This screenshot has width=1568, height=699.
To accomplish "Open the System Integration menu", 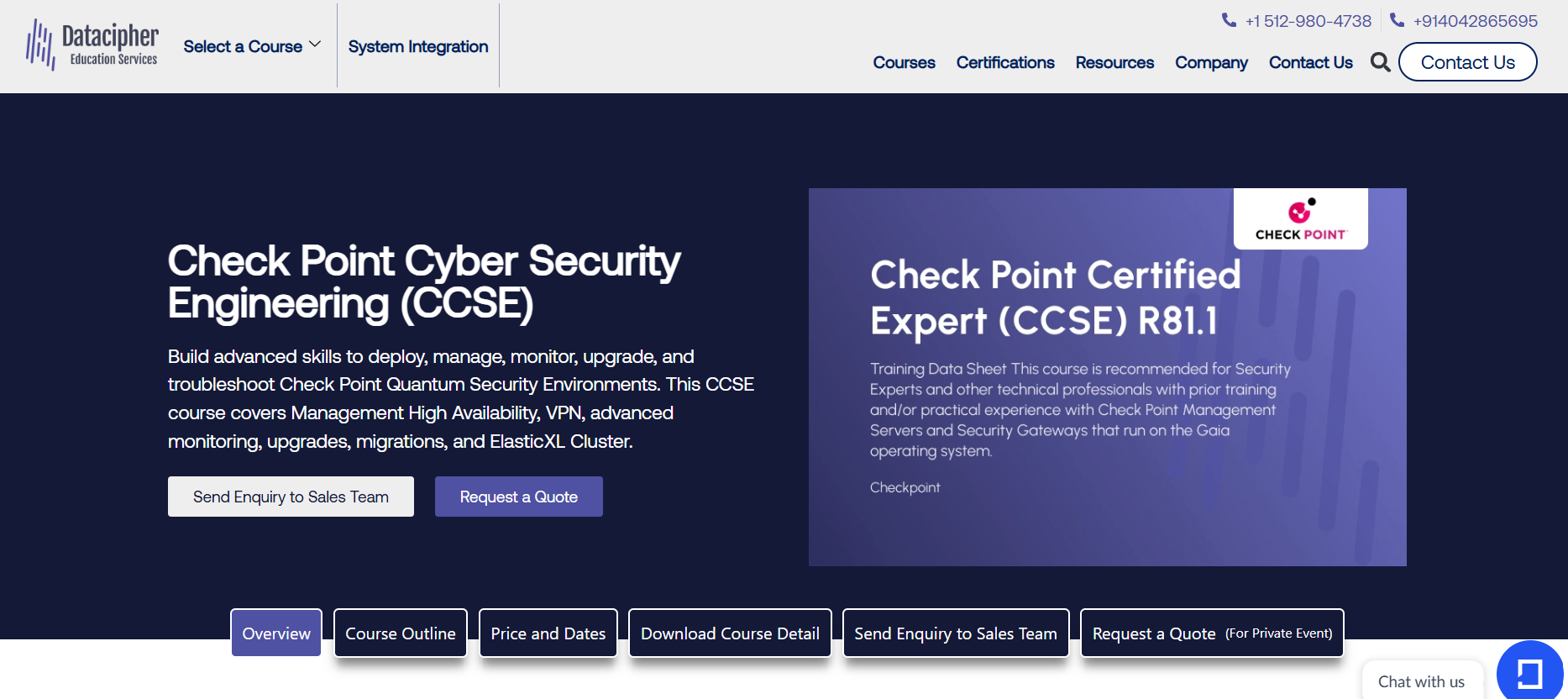I will [x=418, y=46].
